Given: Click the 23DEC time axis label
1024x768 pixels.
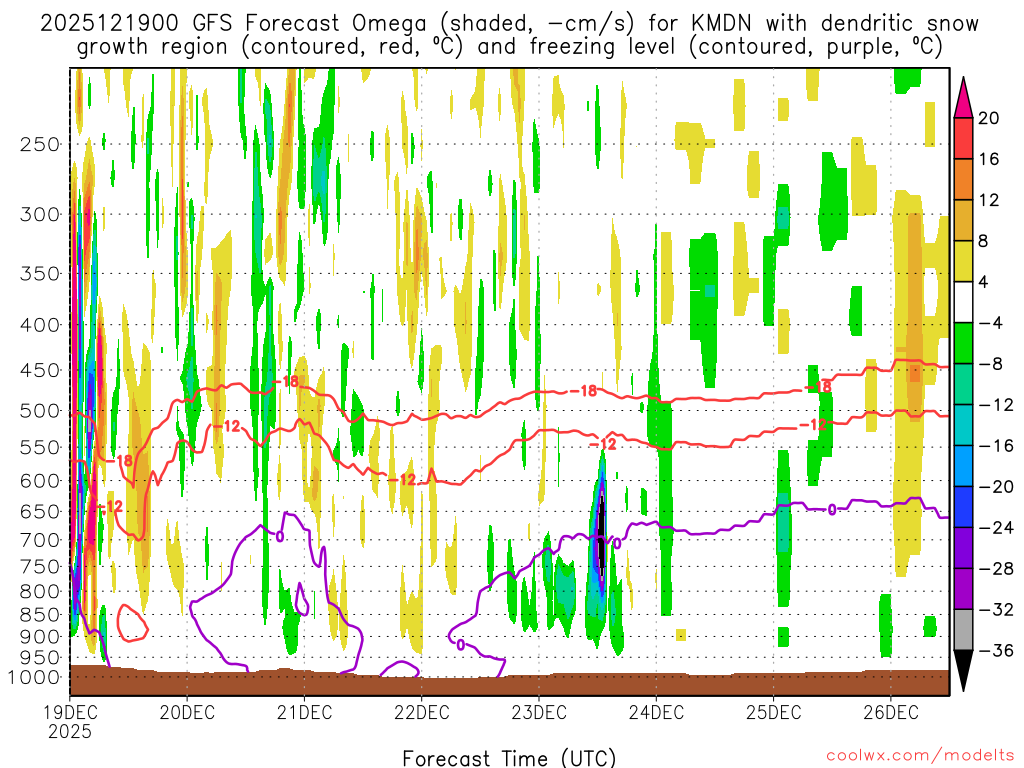Looking at the screenshot, I should coord(539,712).
